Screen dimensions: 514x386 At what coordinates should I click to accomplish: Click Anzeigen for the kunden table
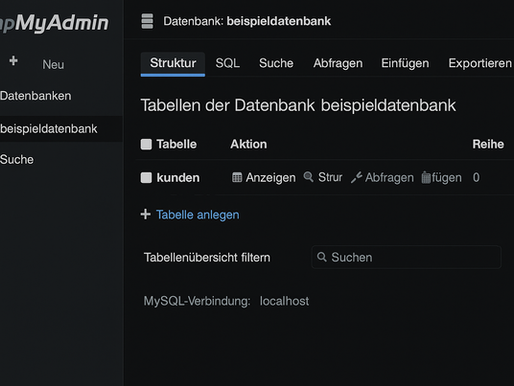[x=270, y=178]
